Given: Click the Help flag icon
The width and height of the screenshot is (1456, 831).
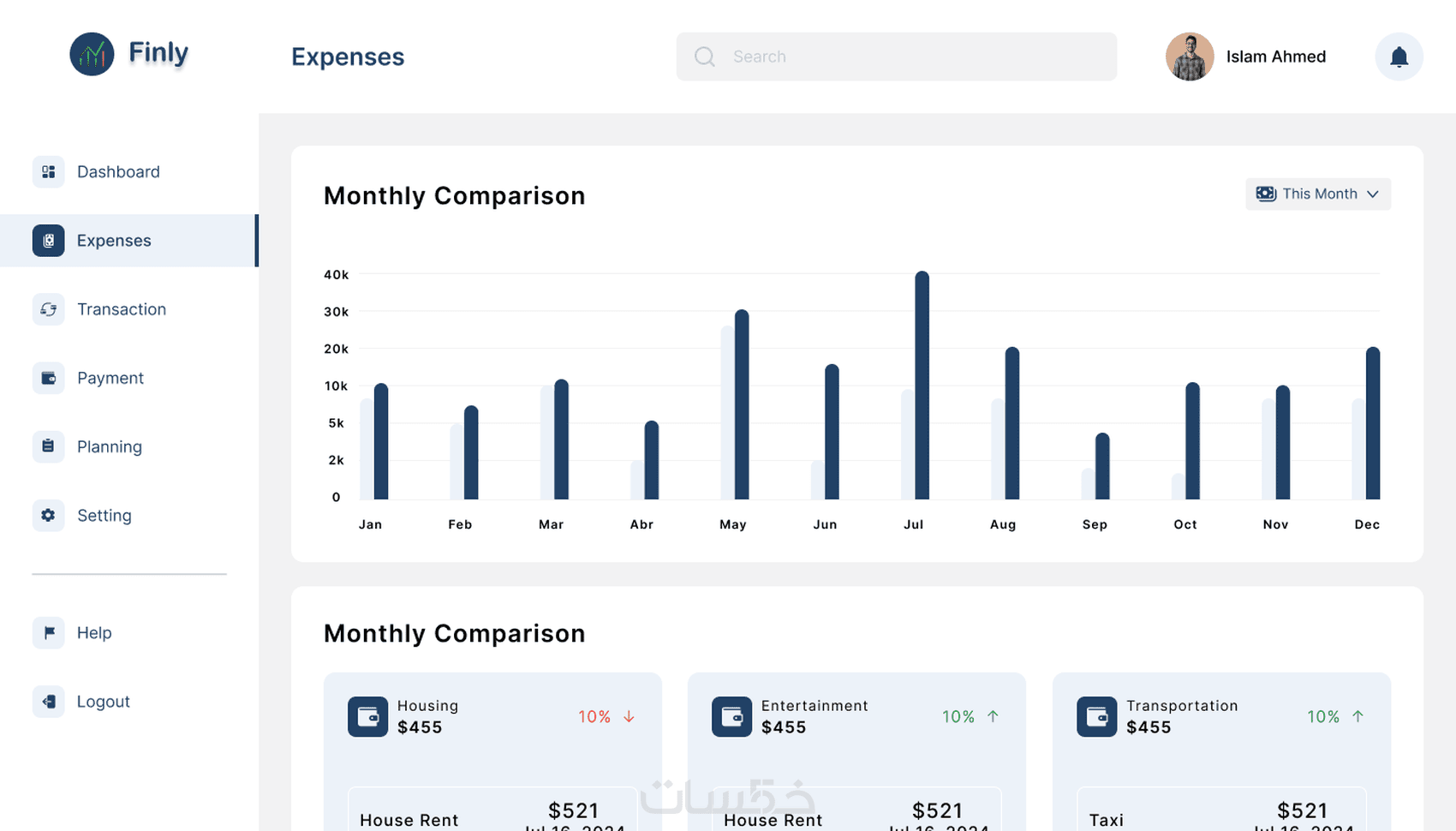Looking at the screenshot, I should (48, 632).
